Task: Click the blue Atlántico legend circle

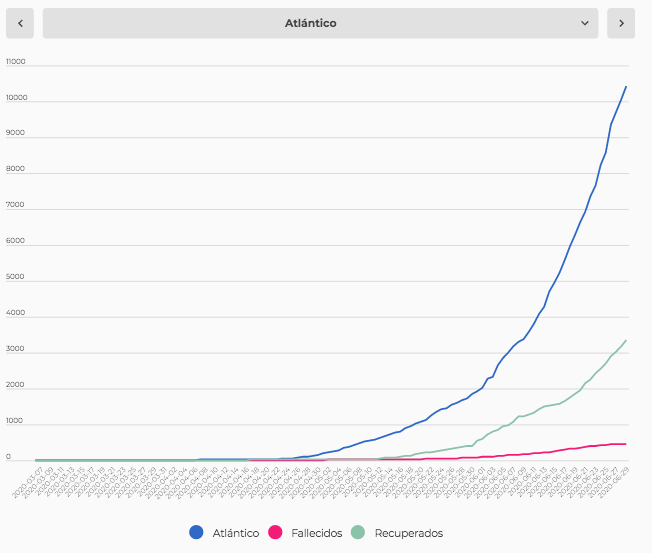Action: click(196, 533)
